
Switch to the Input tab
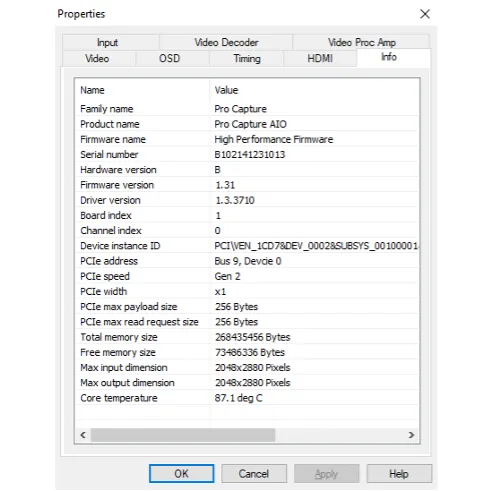click(110, 42)
